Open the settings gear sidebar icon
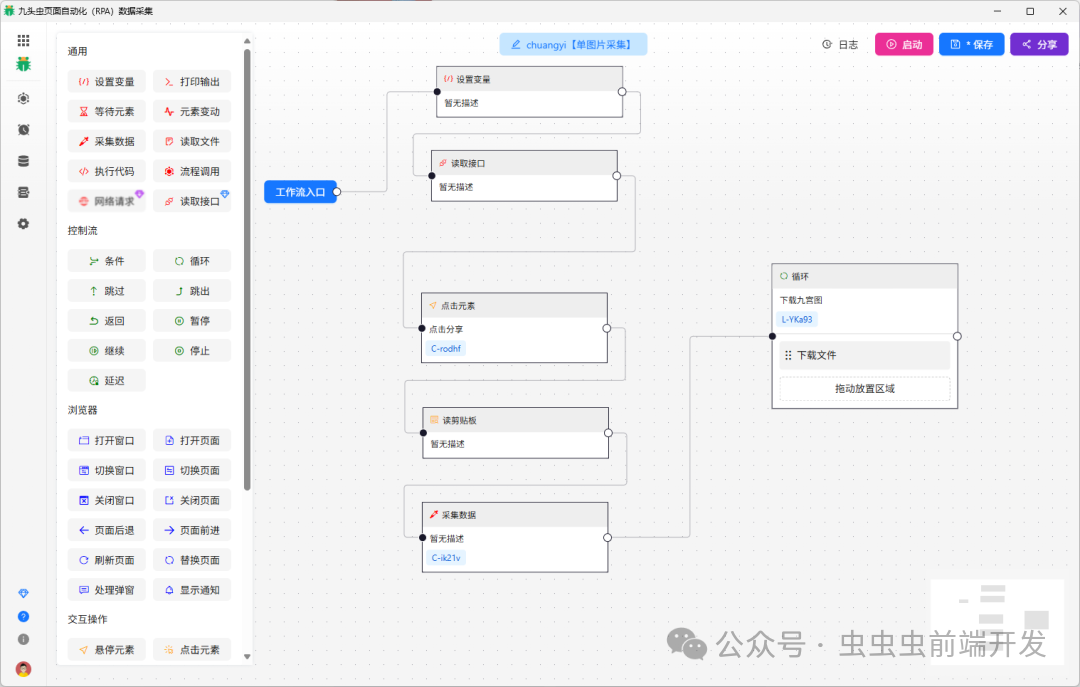Image resolution: width=1080 pixels, height=687 pixels. pos(23,224)
